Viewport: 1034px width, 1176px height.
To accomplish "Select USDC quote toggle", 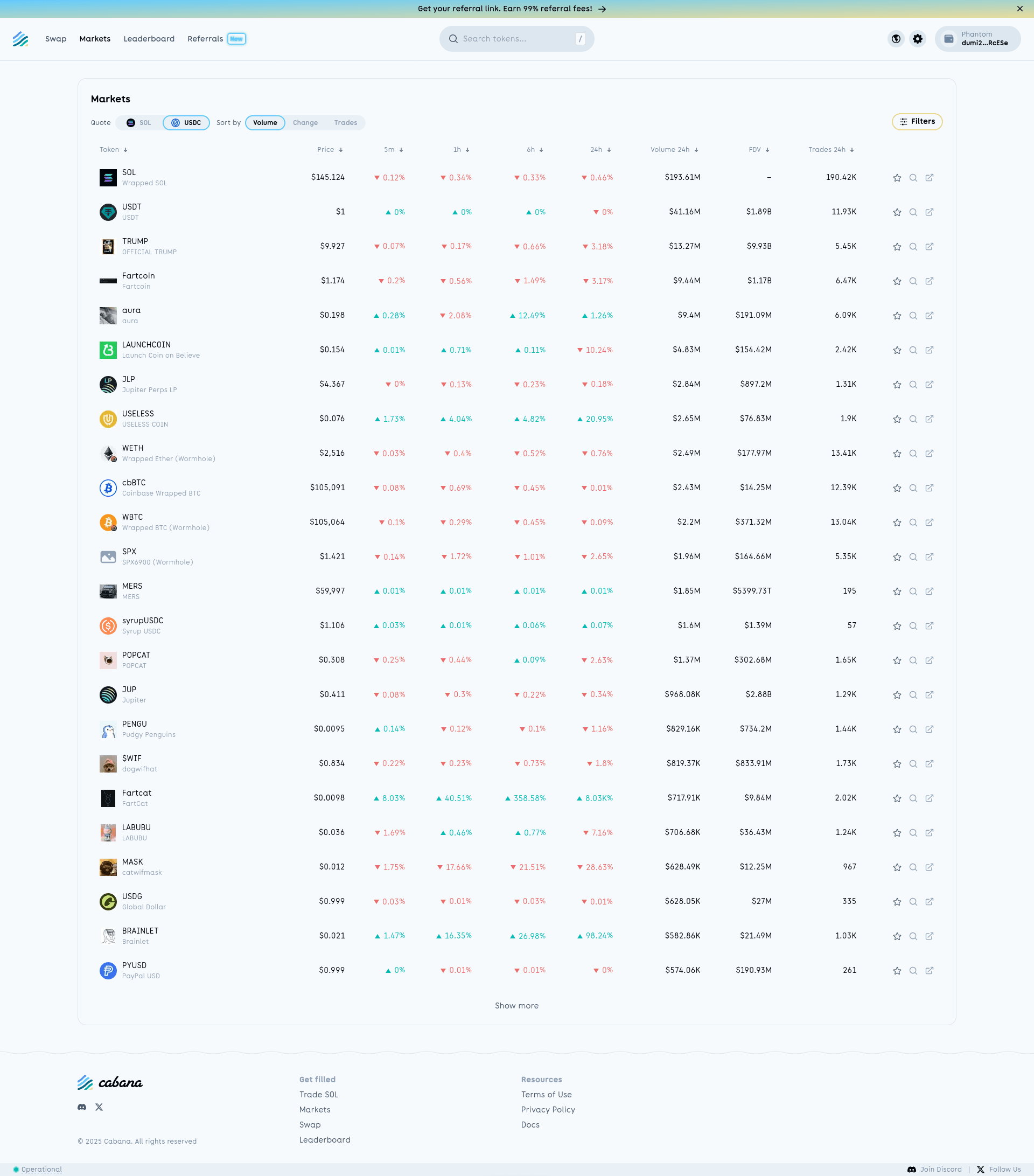I will (x=186, y=122).
